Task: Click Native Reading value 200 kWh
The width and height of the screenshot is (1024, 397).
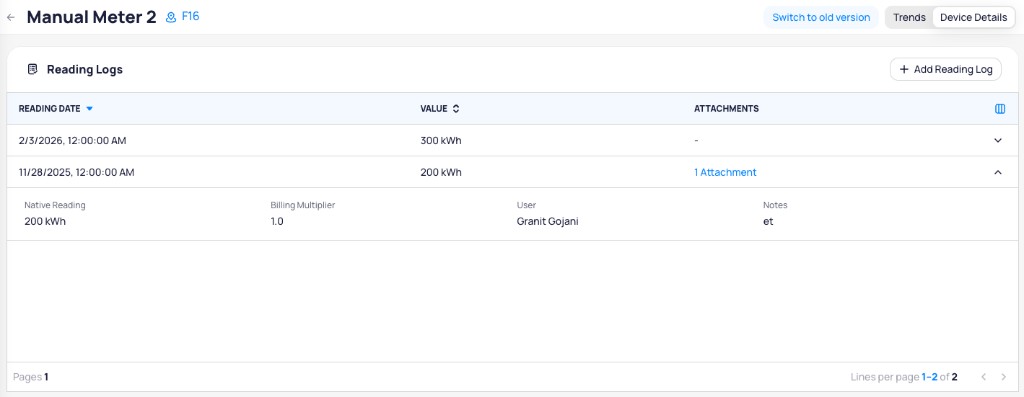Action: pyautogui.click(x=45, y=221)
